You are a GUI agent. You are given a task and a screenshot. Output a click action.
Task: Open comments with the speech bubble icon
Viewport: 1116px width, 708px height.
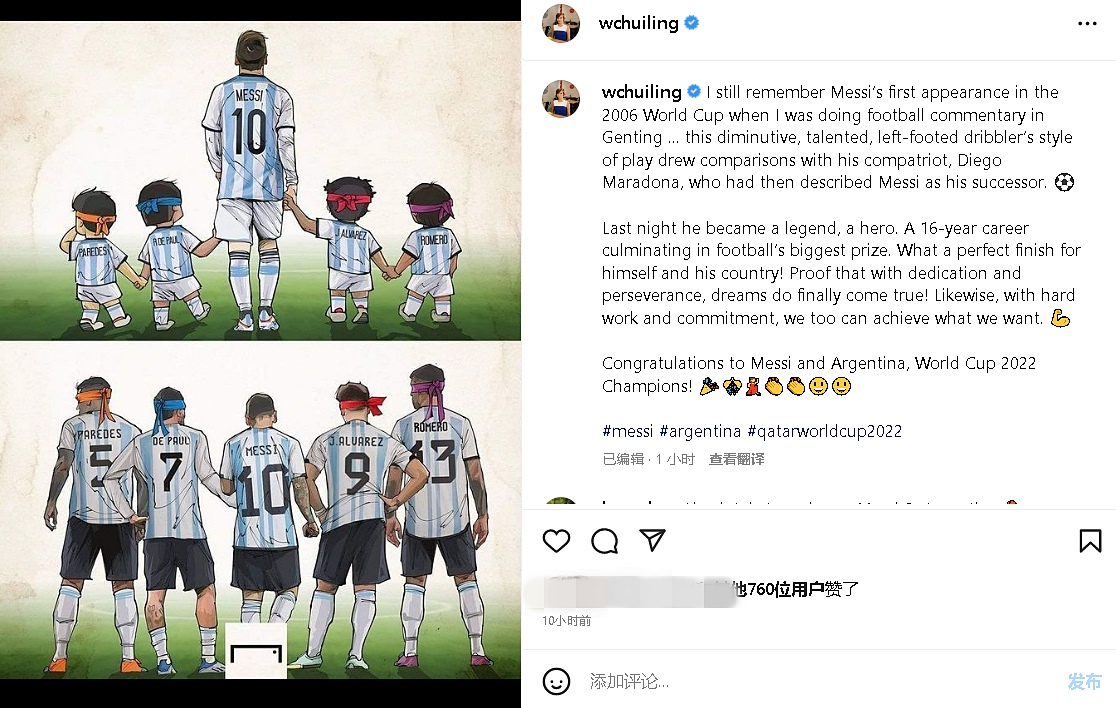(x=604, y=541)
